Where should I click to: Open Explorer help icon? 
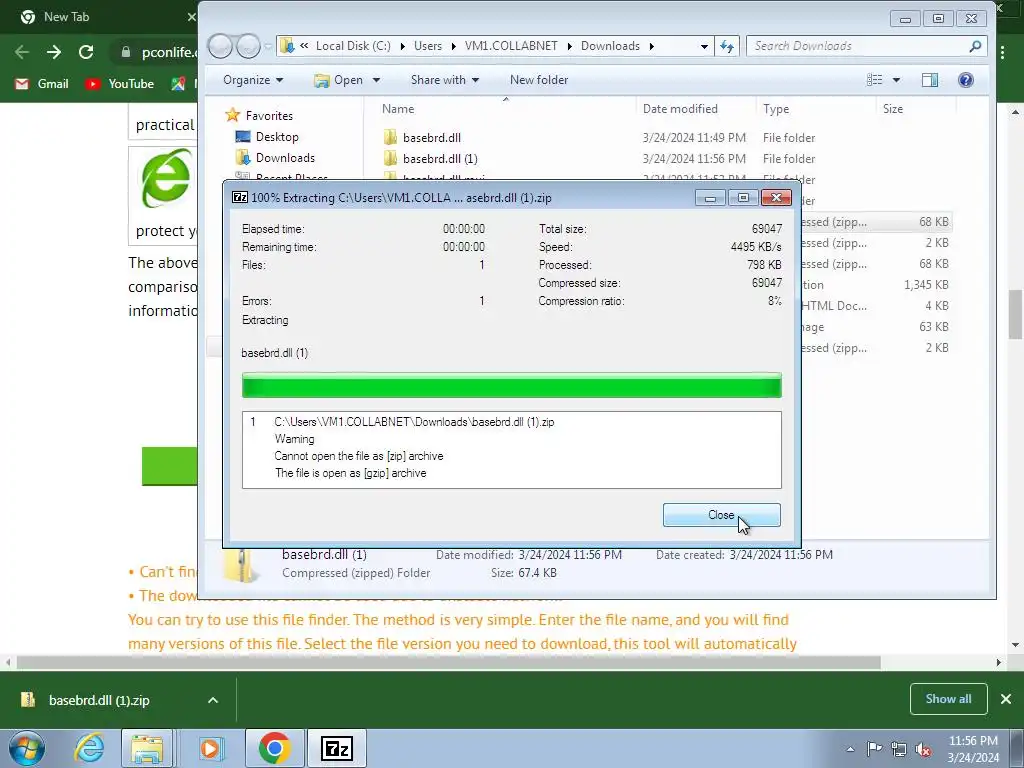click(x=965, y=80)
